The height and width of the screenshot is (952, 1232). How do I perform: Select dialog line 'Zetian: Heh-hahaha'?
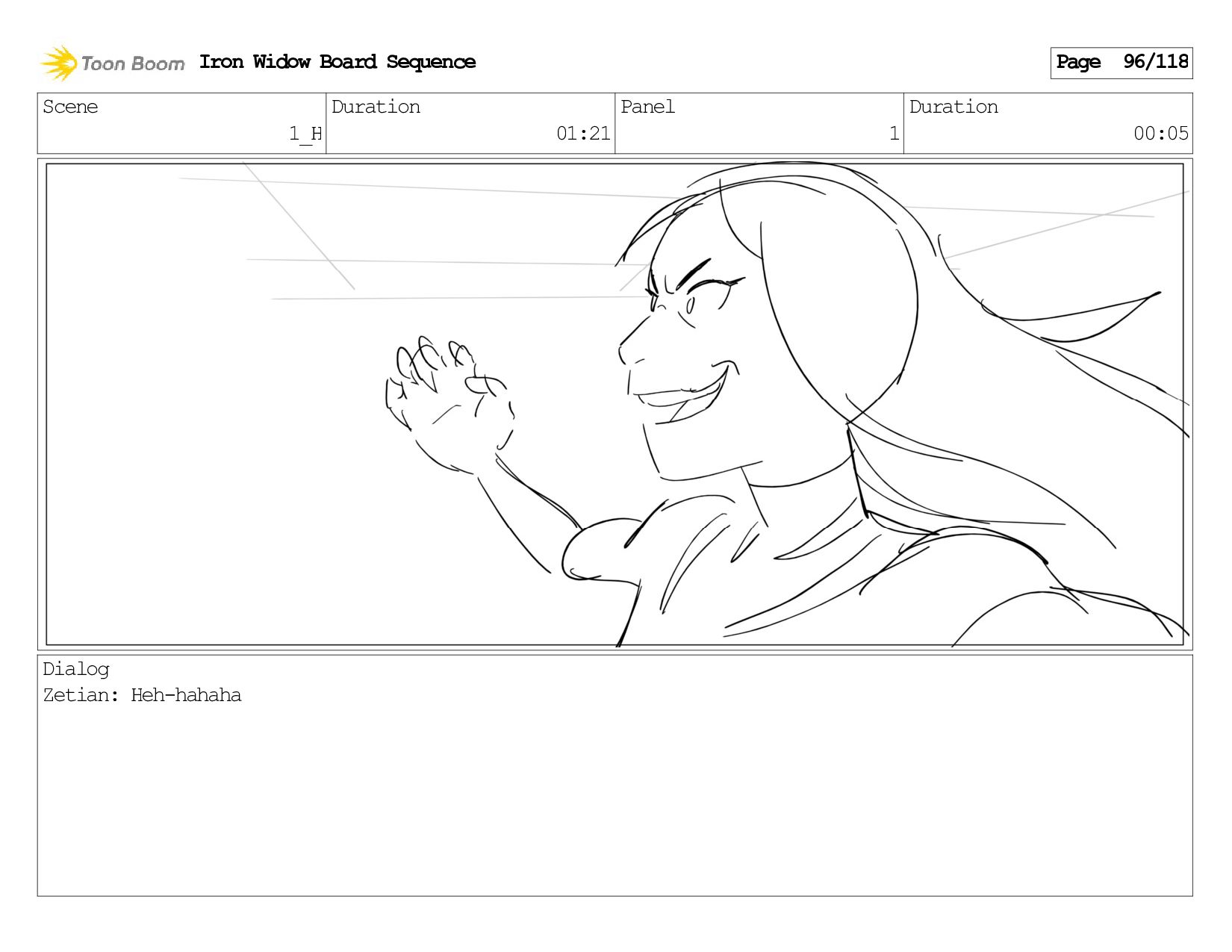tap(142, 695)
